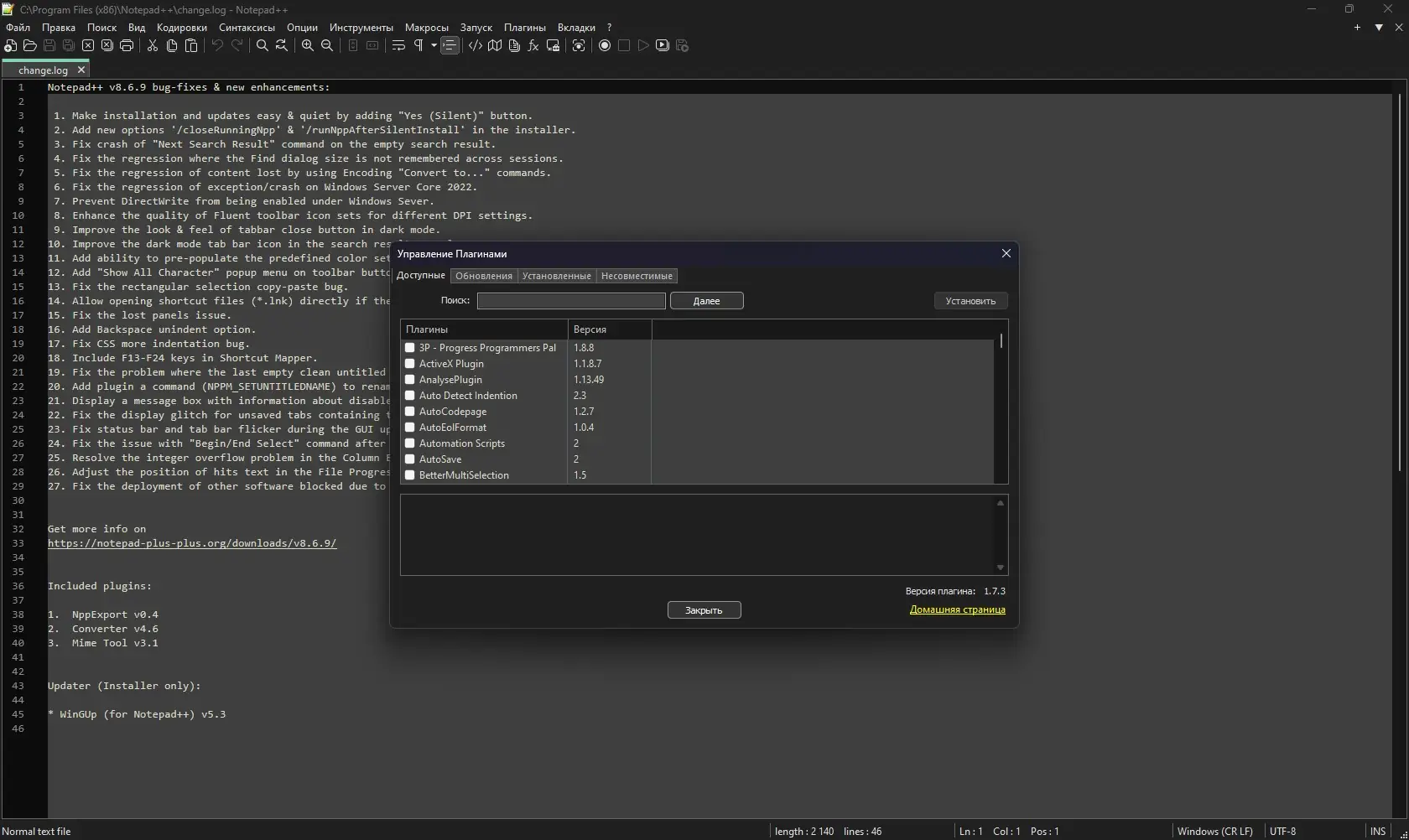
Task: Open the notepad-plus-plus.org downloads link
Action: tap(192, 543)
